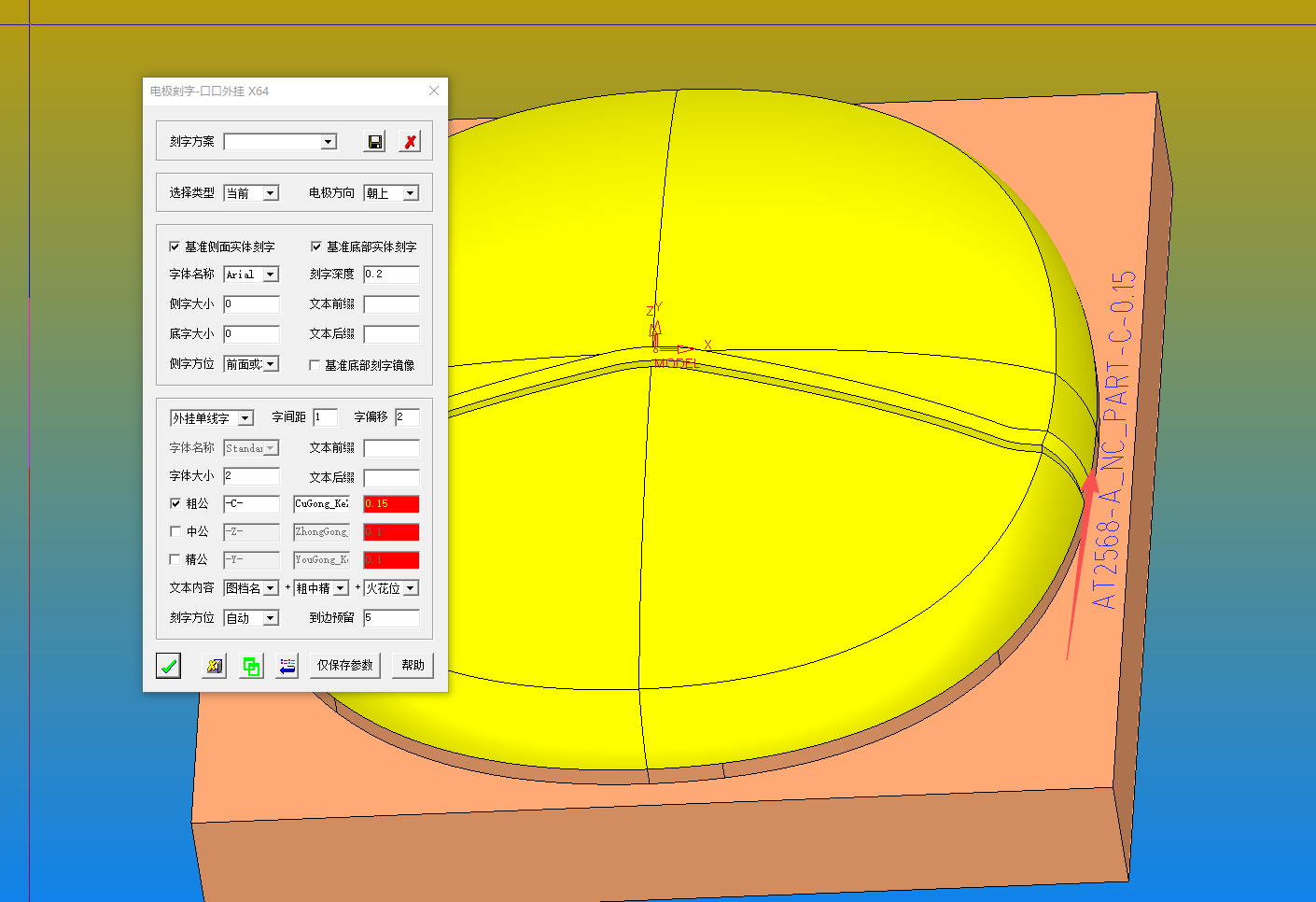This screenshot has width=1316, height=902.
Task: Click the green overlapping squares icon
Action: pyautogui.click(x=251, y=666)
